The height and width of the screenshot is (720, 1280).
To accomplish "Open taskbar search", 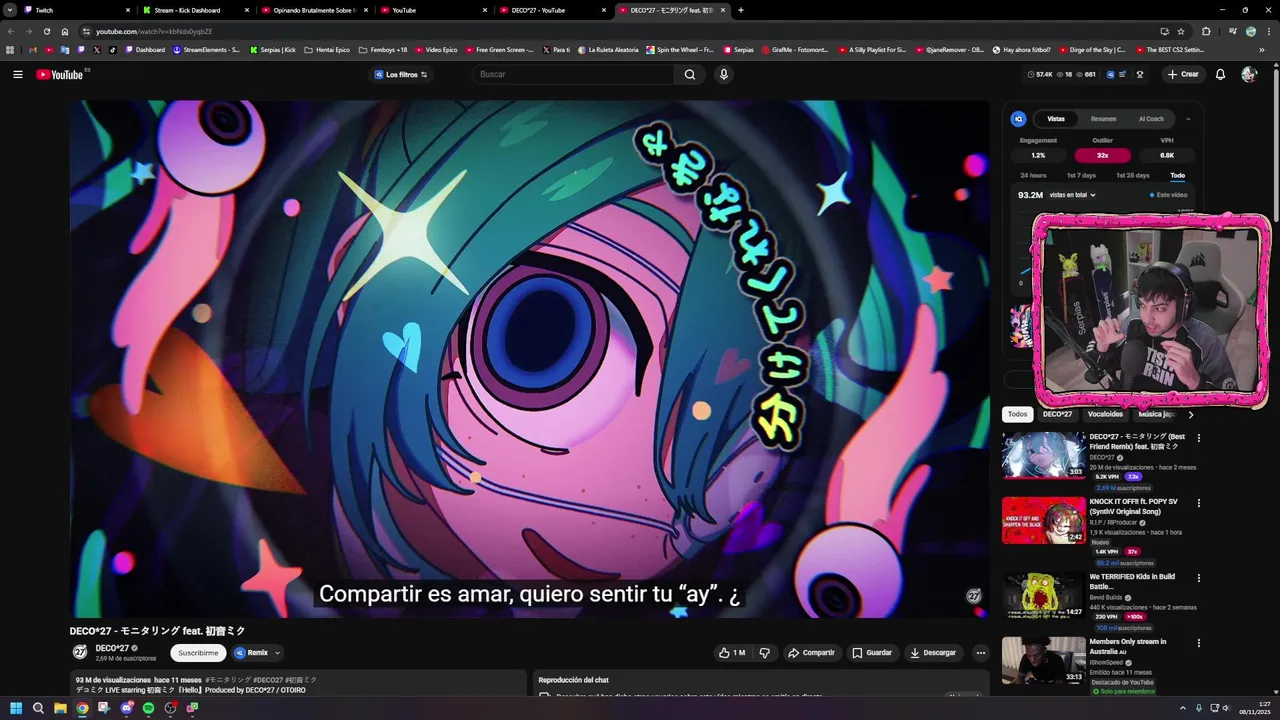I will tap(38, 708).
